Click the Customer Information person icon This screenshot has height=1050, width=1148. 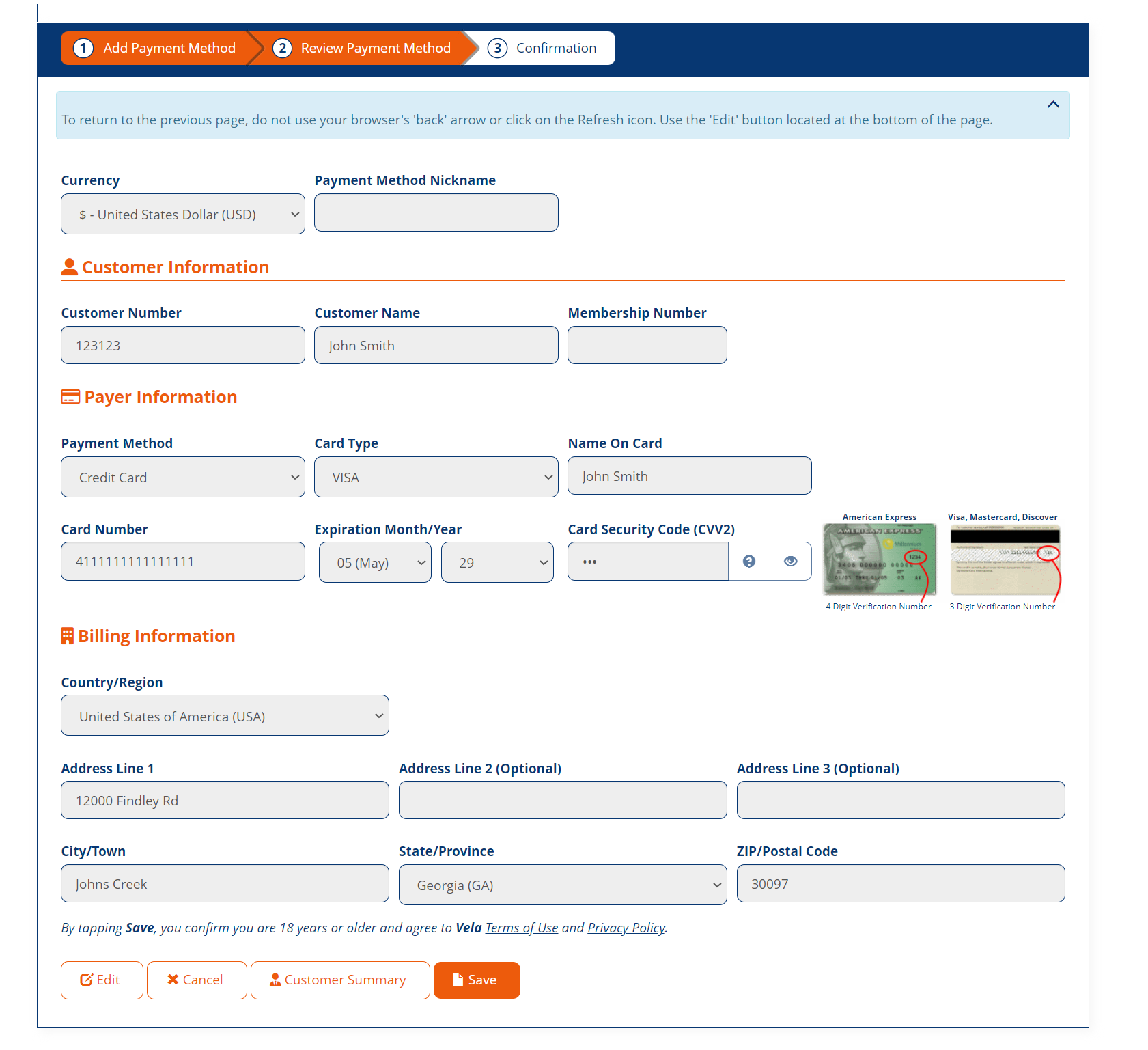70,266
